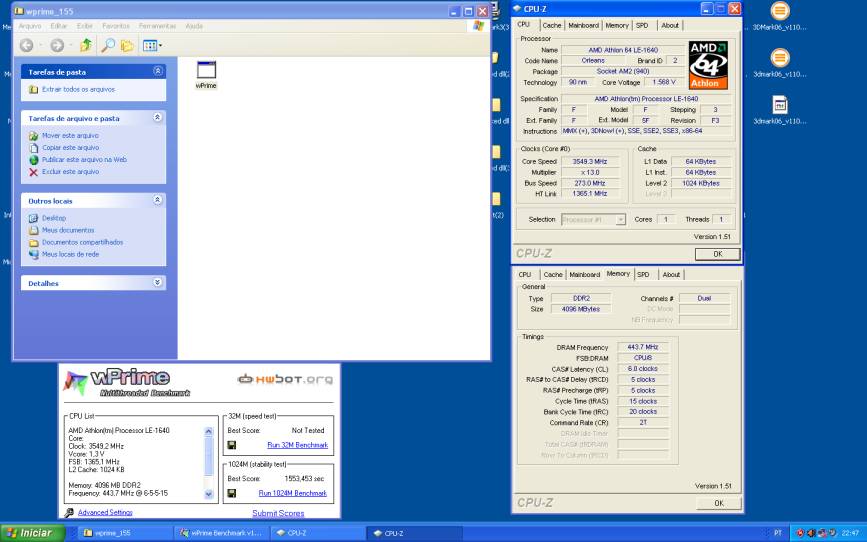This screenshot has width=867, height=542.
Task: Collapse the Tarefas de pasta panel
Action: click(158, 71)
